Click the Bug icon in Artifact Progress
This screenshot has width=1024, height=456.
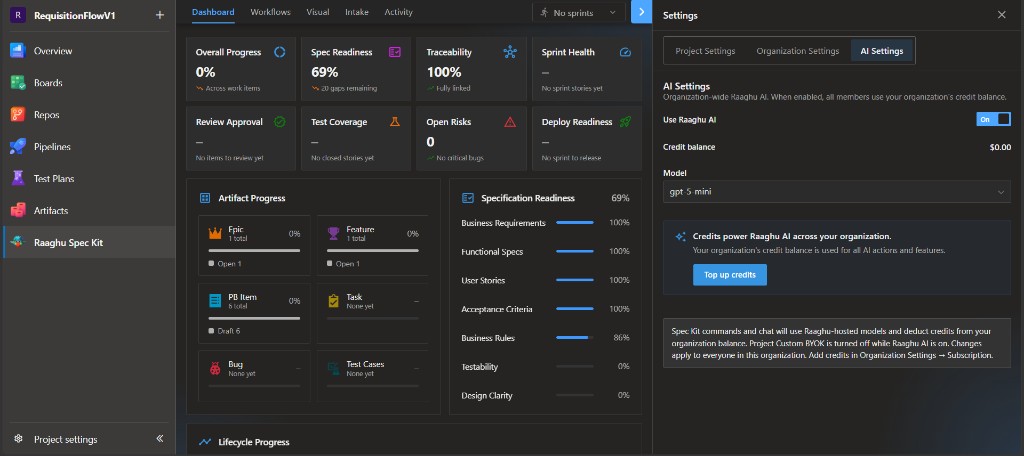[x=216, y=368]
